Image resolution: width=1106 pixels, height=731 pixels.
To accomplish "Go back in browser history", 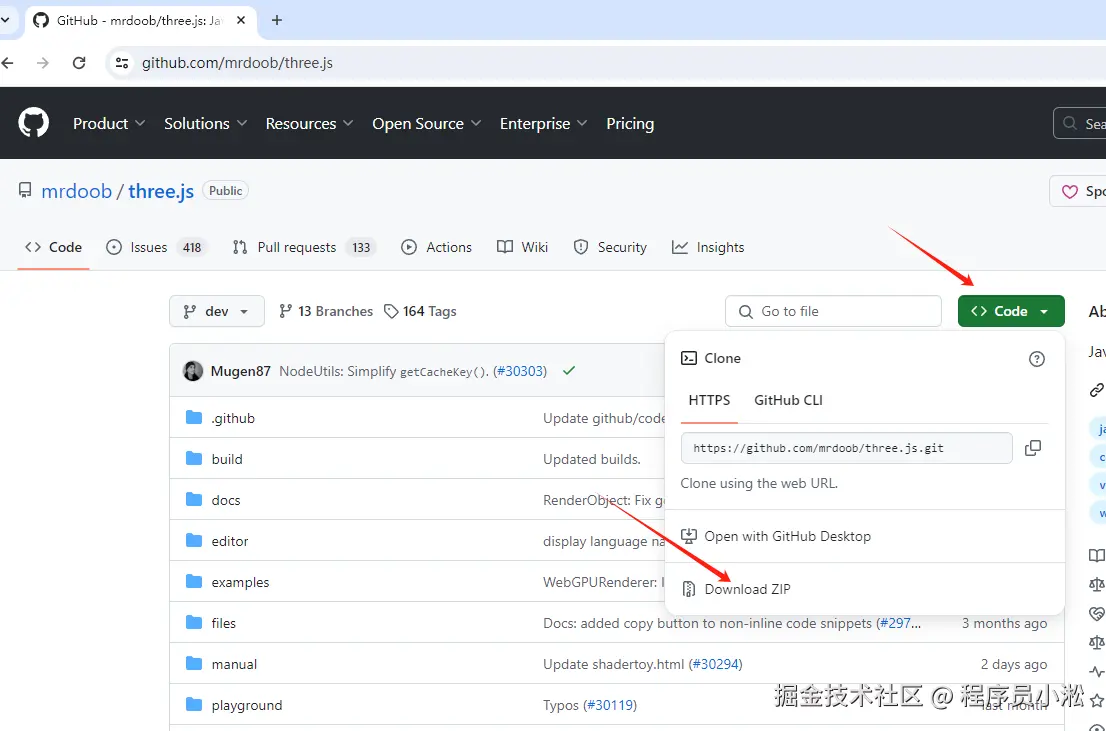I will tap(8, 63).
